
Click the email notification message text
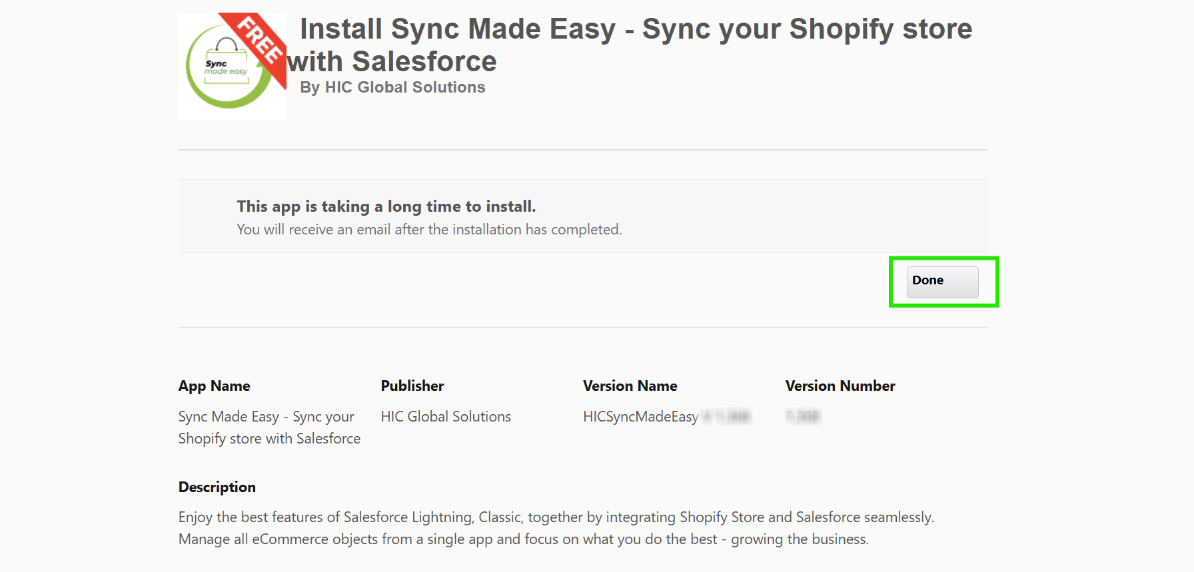click(429, 229)
